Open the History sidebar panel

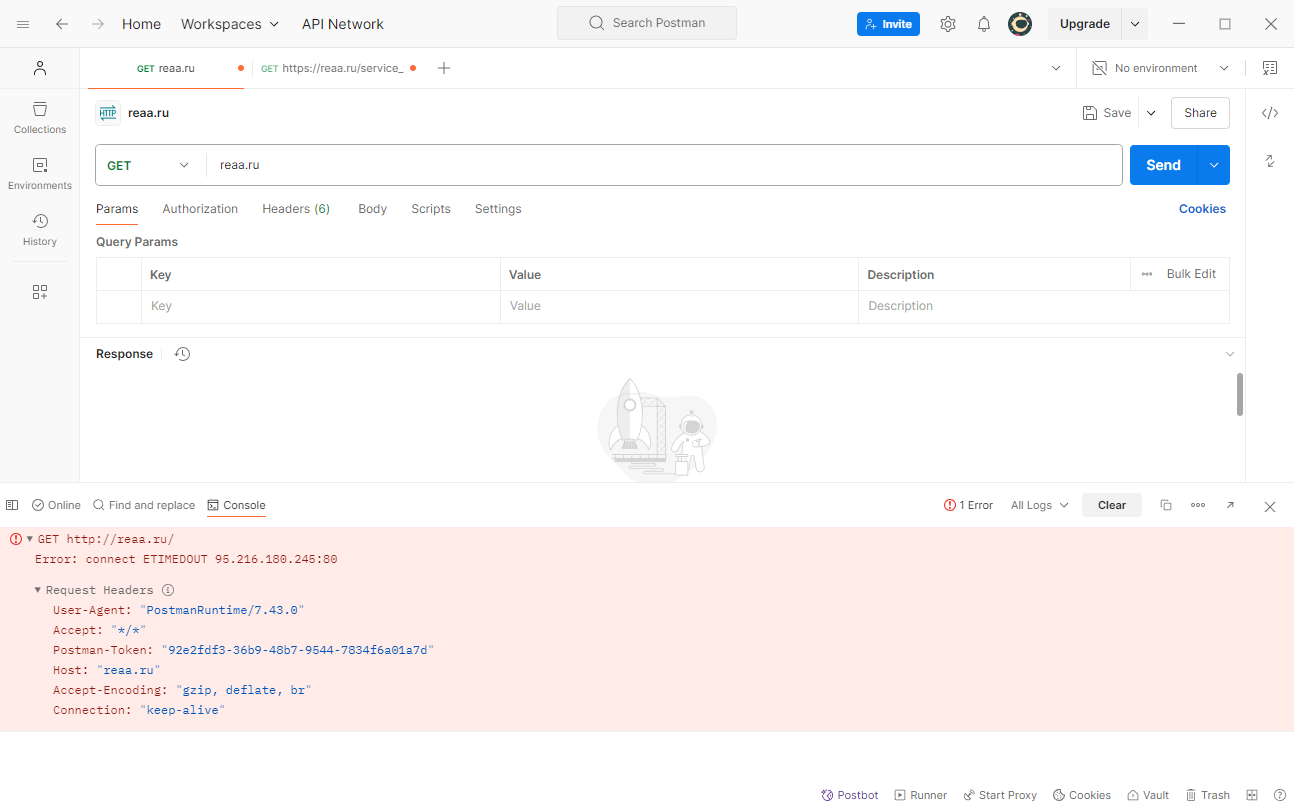(40, 229)
